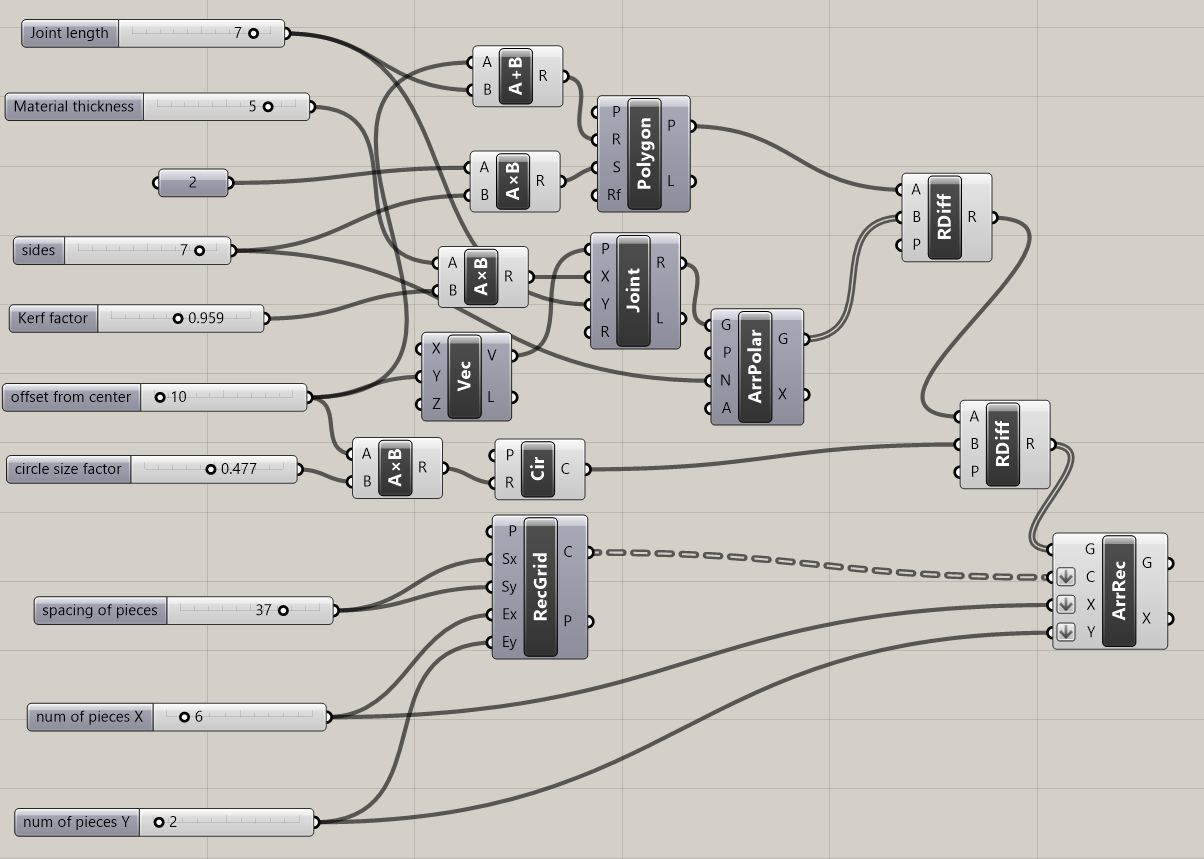
Task: Click the P input of Joint
Action: click(605, 249)
